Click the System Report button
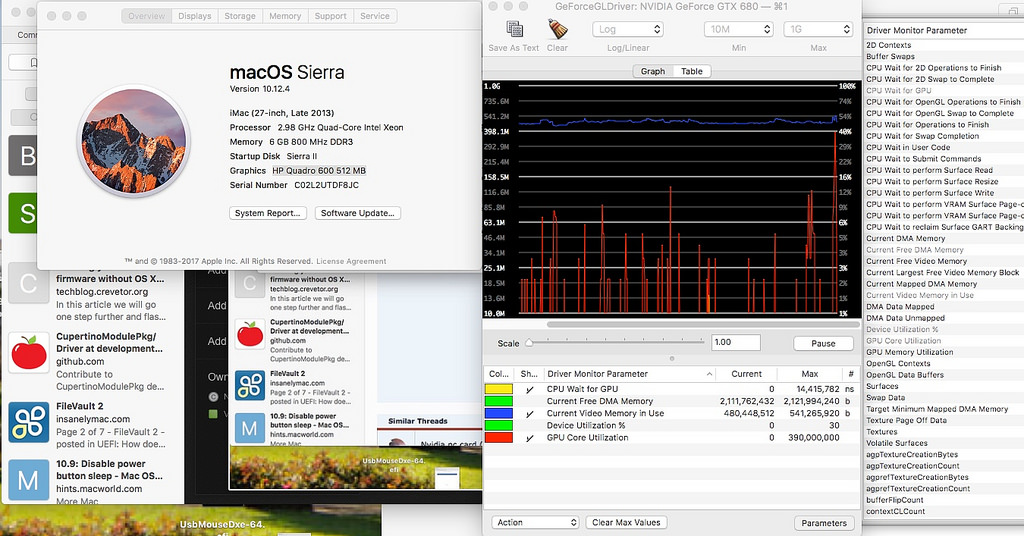1024x536 pixels. 268,213
